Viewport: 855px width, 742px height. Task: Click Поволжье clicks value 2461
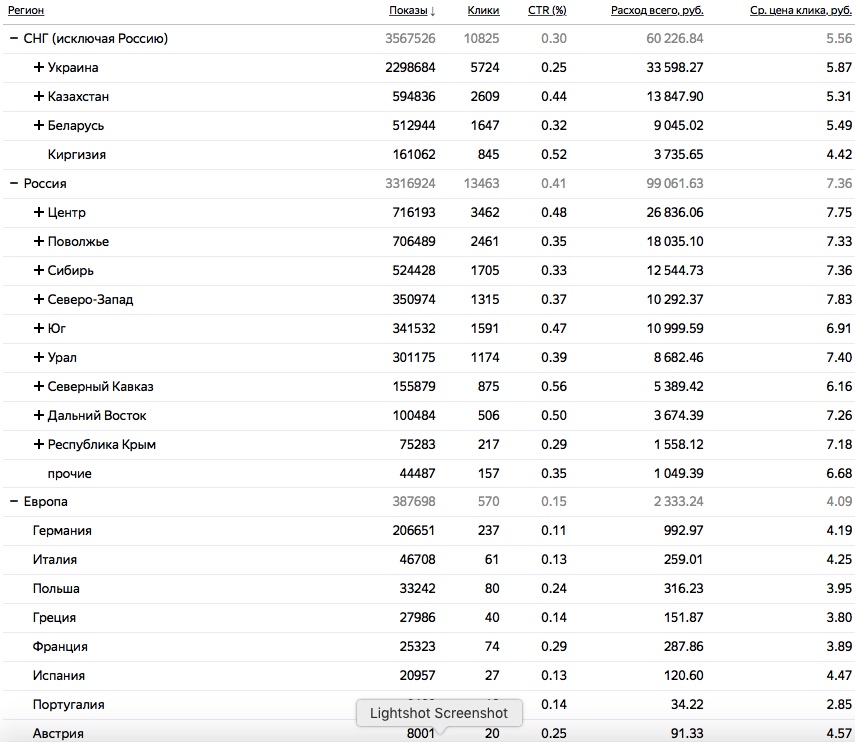[485, 241]
